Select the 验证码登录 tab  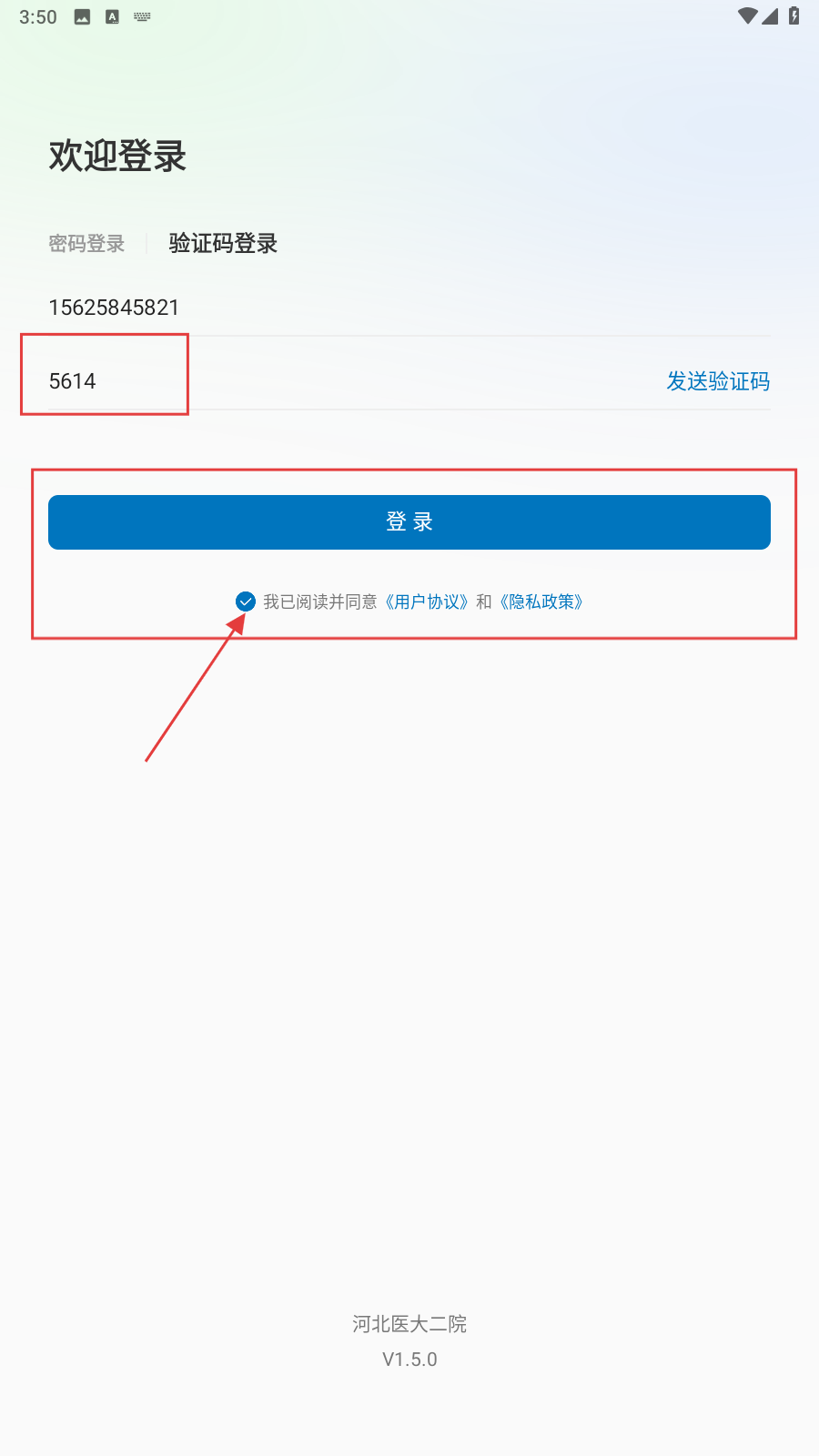point(223,243)
